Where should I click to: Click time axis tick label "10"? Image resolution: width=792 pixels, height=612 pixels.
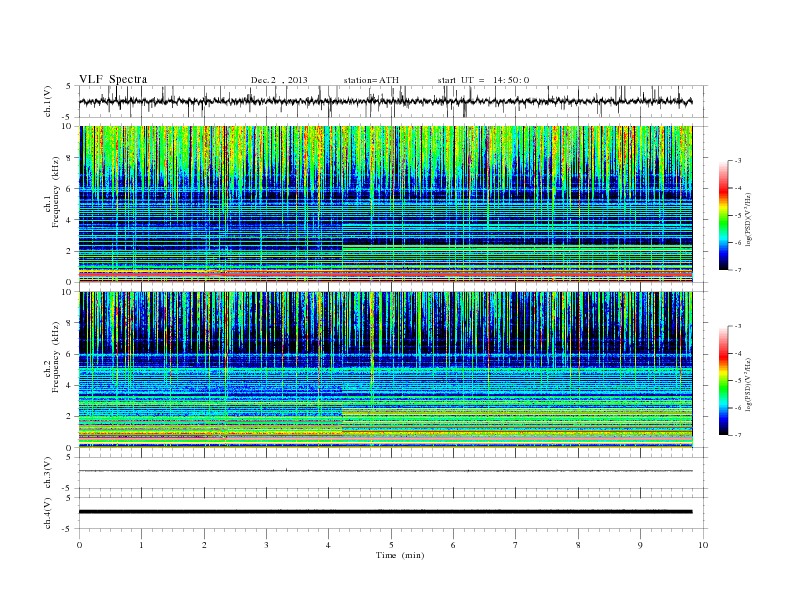703,545
